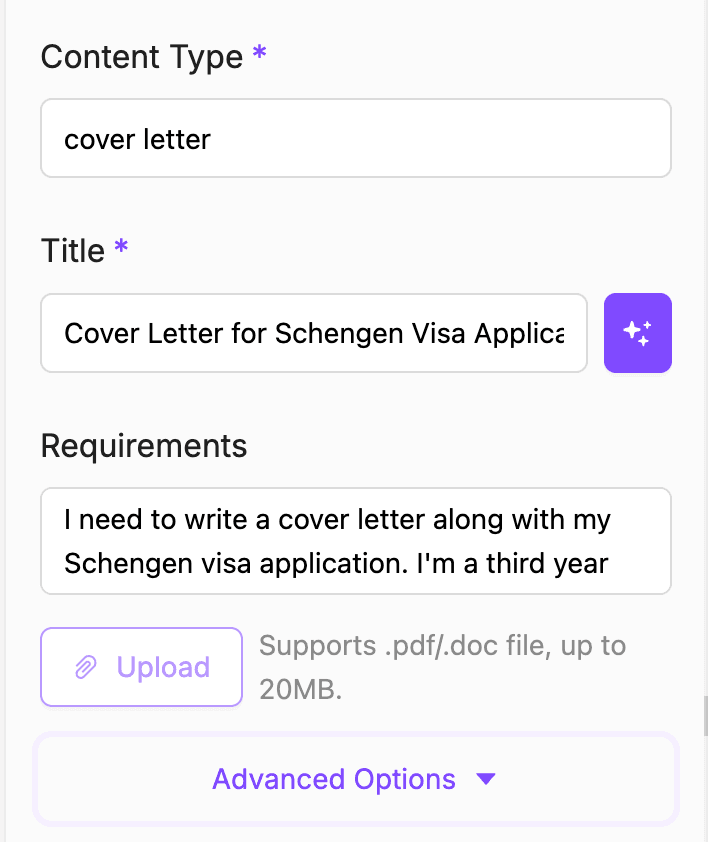The height and width of the screenshot is (842, 714).
Task: Click the paperclip icon on Upload
Action: coord(87,668)
